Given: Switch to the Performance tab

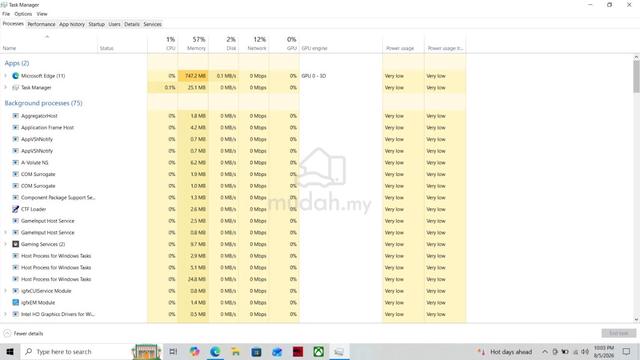Looking at the screenshot, I should point(41,24).
